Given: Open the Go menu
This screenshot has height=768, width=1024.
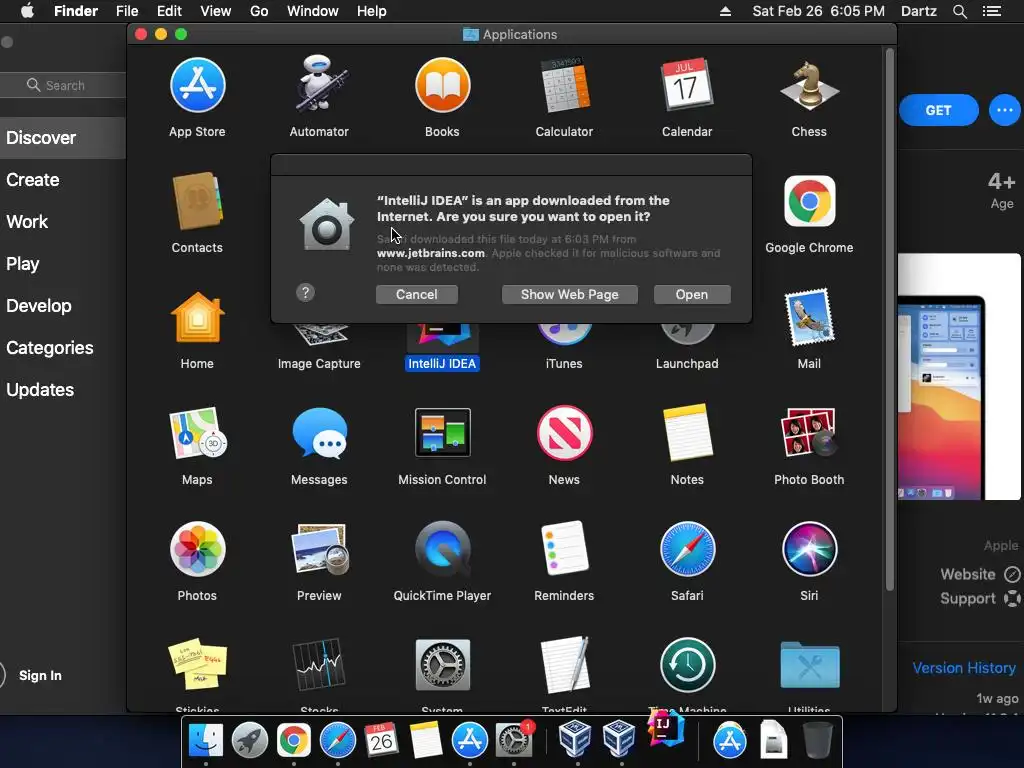Looking at the screenshot, I should pos(259,11).
